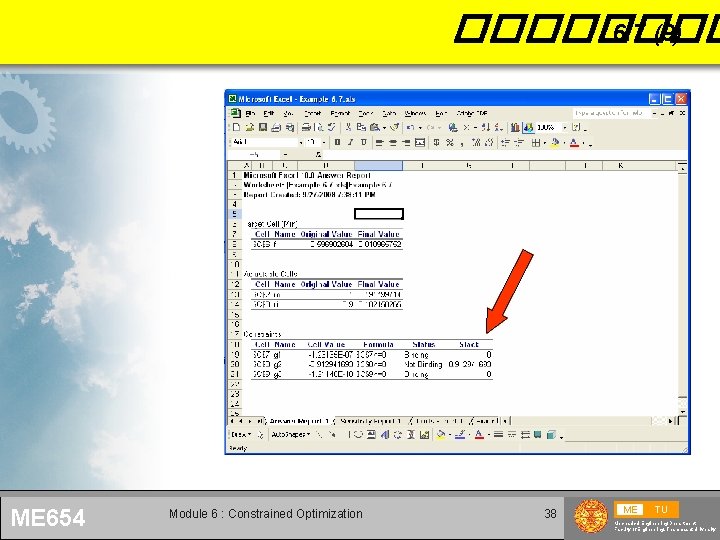This screenshot has width=720, height=540.
Task: Apply the Fill Color bucket in formatting toolbar
Action: pyautogui.click(x=556, y=143)
